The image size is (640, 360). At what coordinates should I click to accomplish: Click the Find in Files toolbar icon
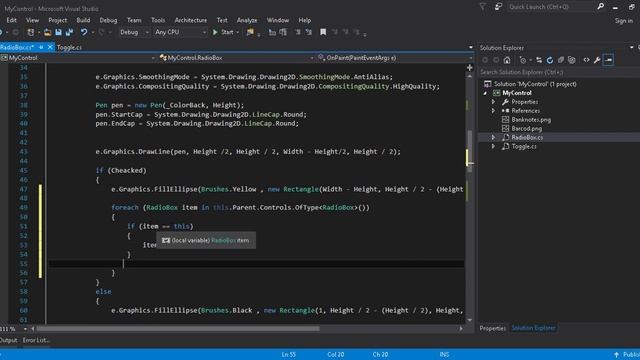click(250, 32)
